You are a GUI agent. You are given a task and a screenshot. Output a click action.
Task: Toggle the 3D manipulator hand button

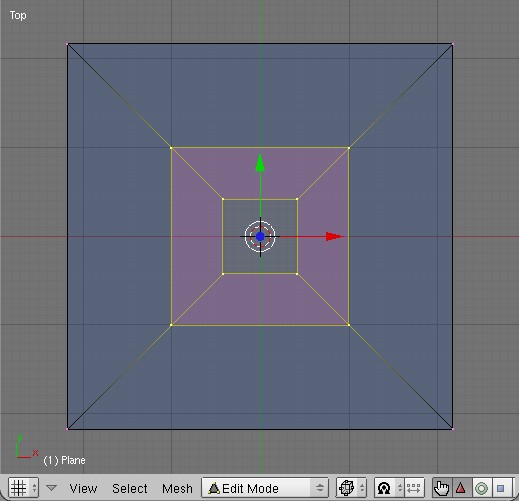click(442, 488)
